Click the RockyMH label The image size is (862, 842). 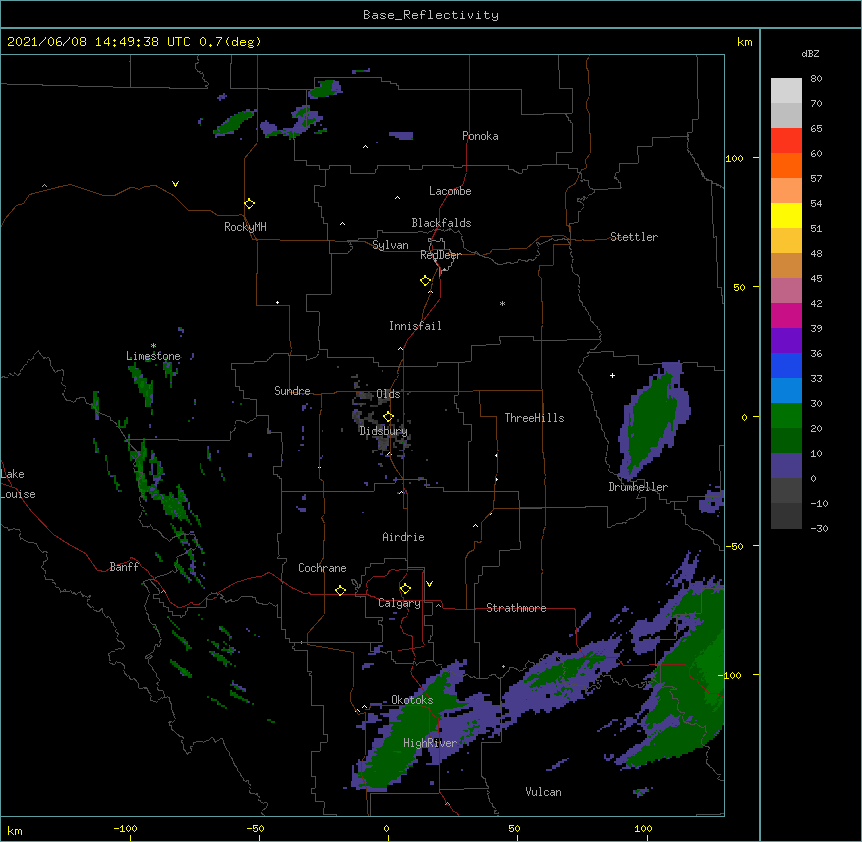[245, 227]
